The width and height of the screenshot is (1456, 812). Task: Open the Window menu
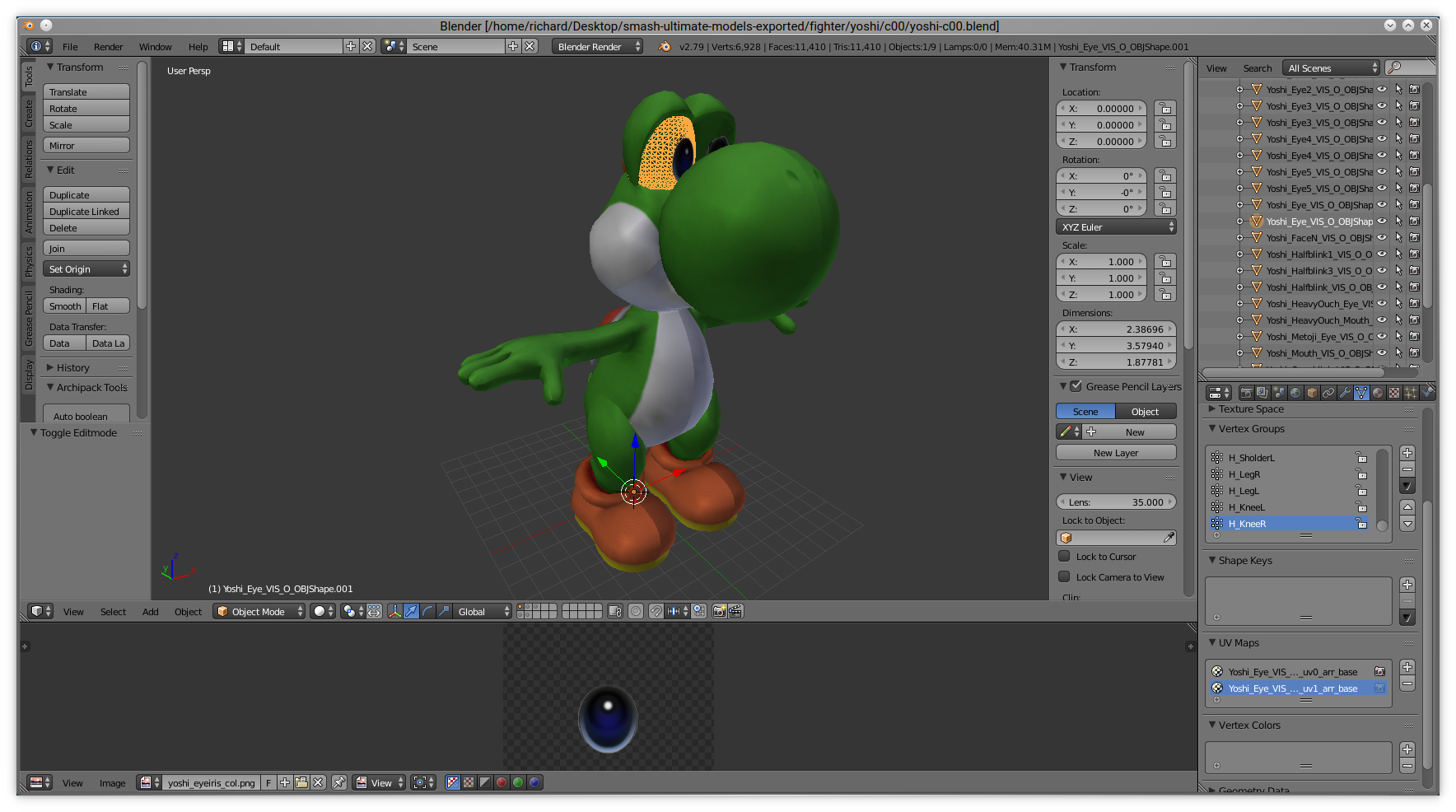pyautogui.click(x=156, y=46)
